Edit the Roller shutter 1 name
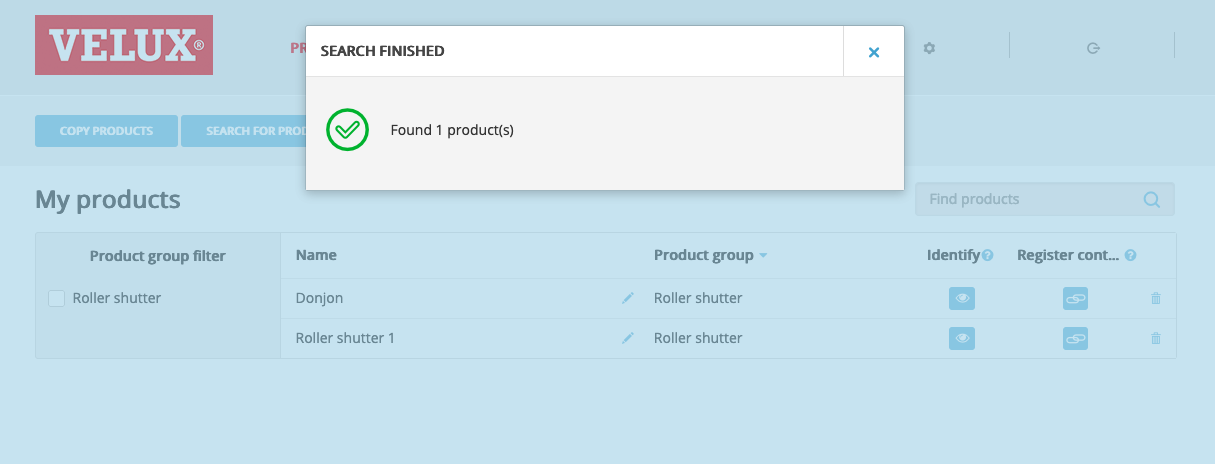 tap(628, 338)
